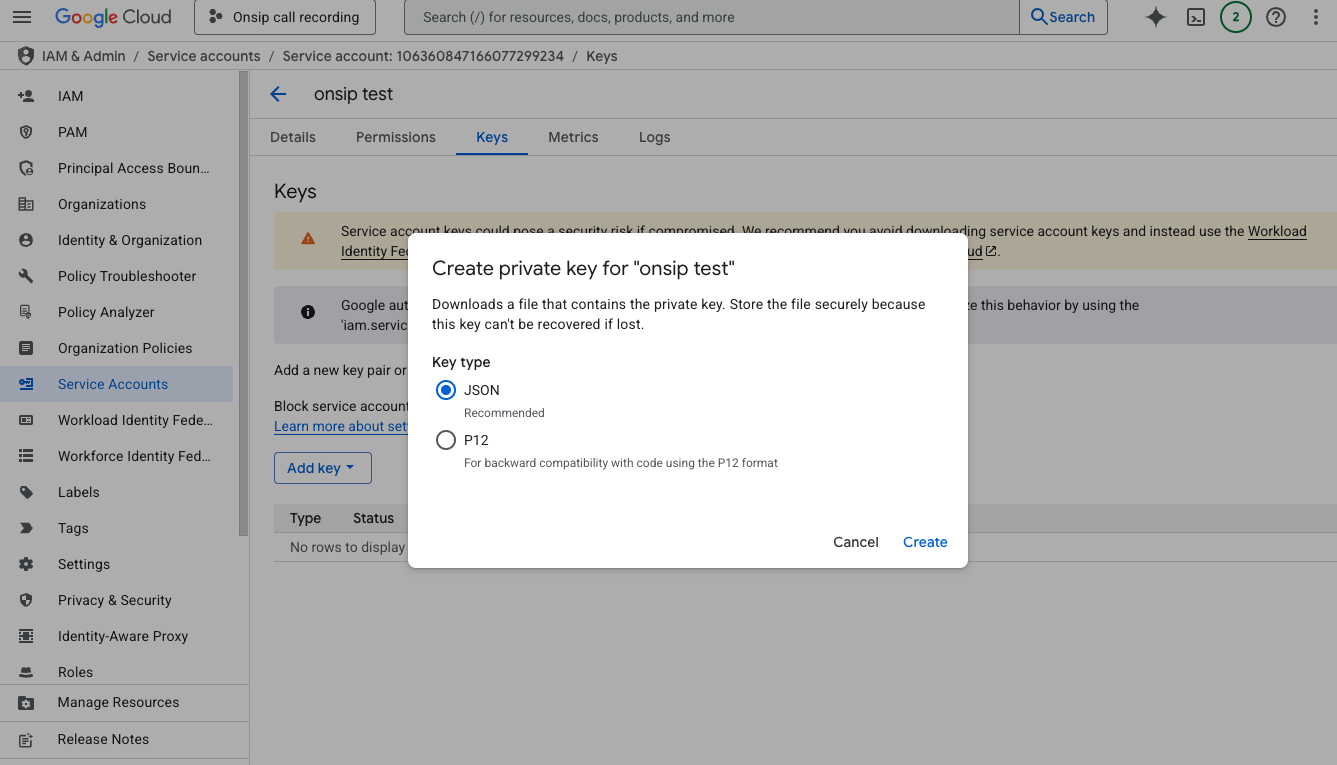Click Identity & Organization sidebar icon
Image resolution: width=1337 pixels, height=765 pixels.
pyautogui.click(x=26, y=240)
